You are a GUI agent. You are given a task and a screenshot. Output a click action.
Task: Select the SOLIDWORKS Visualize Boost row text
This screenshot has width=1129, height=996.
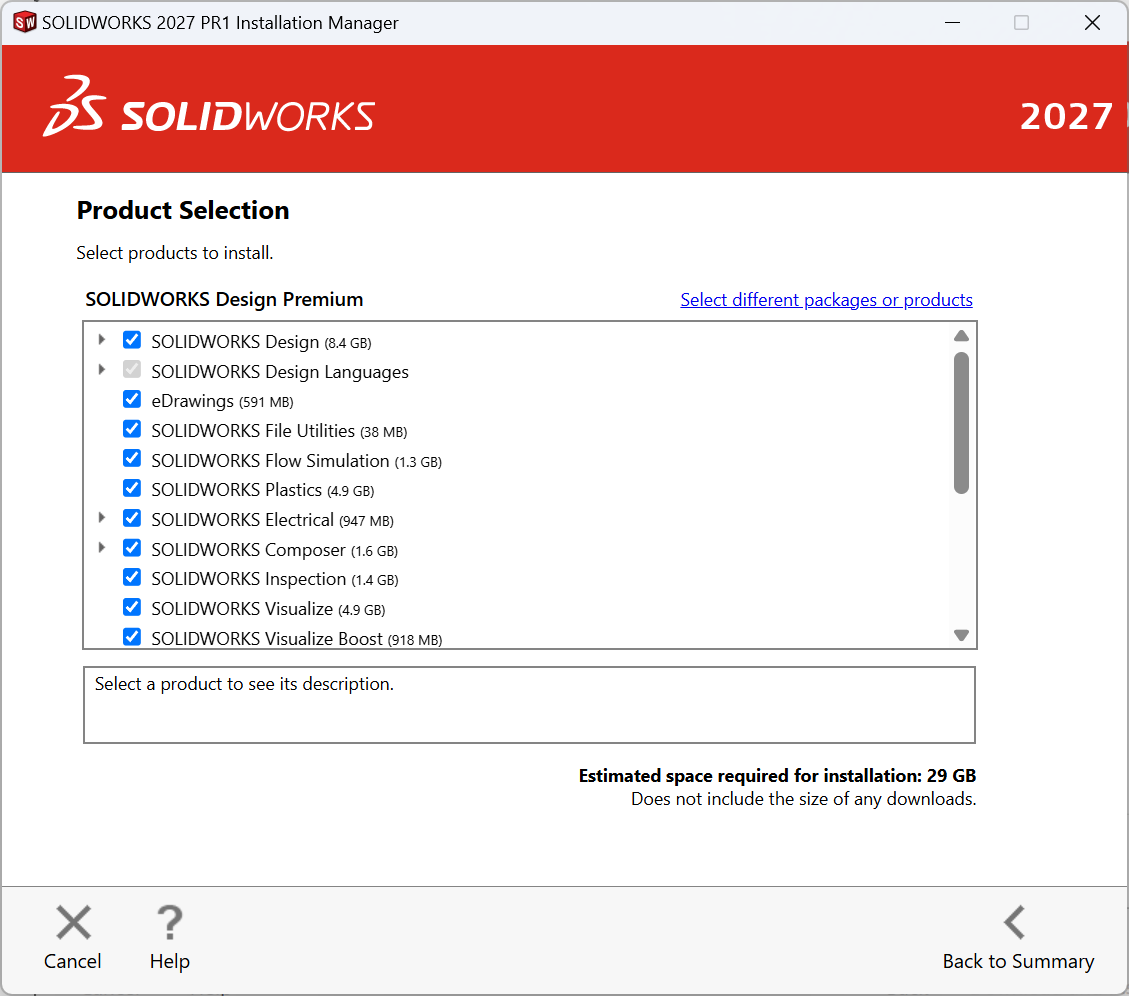[x=297, y=639]
